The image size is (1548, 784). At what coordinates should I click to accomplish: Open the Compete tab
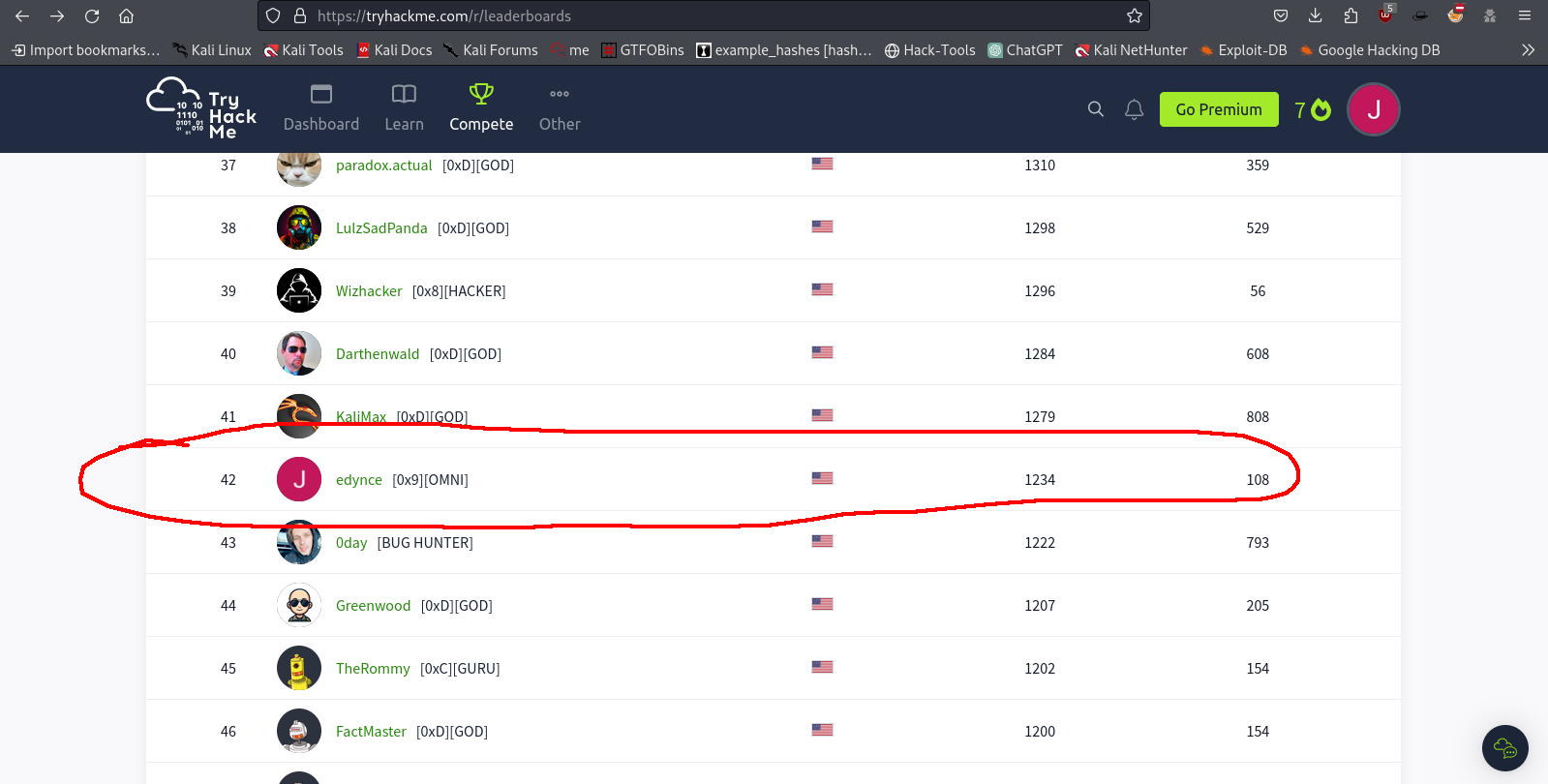(481, 108)
